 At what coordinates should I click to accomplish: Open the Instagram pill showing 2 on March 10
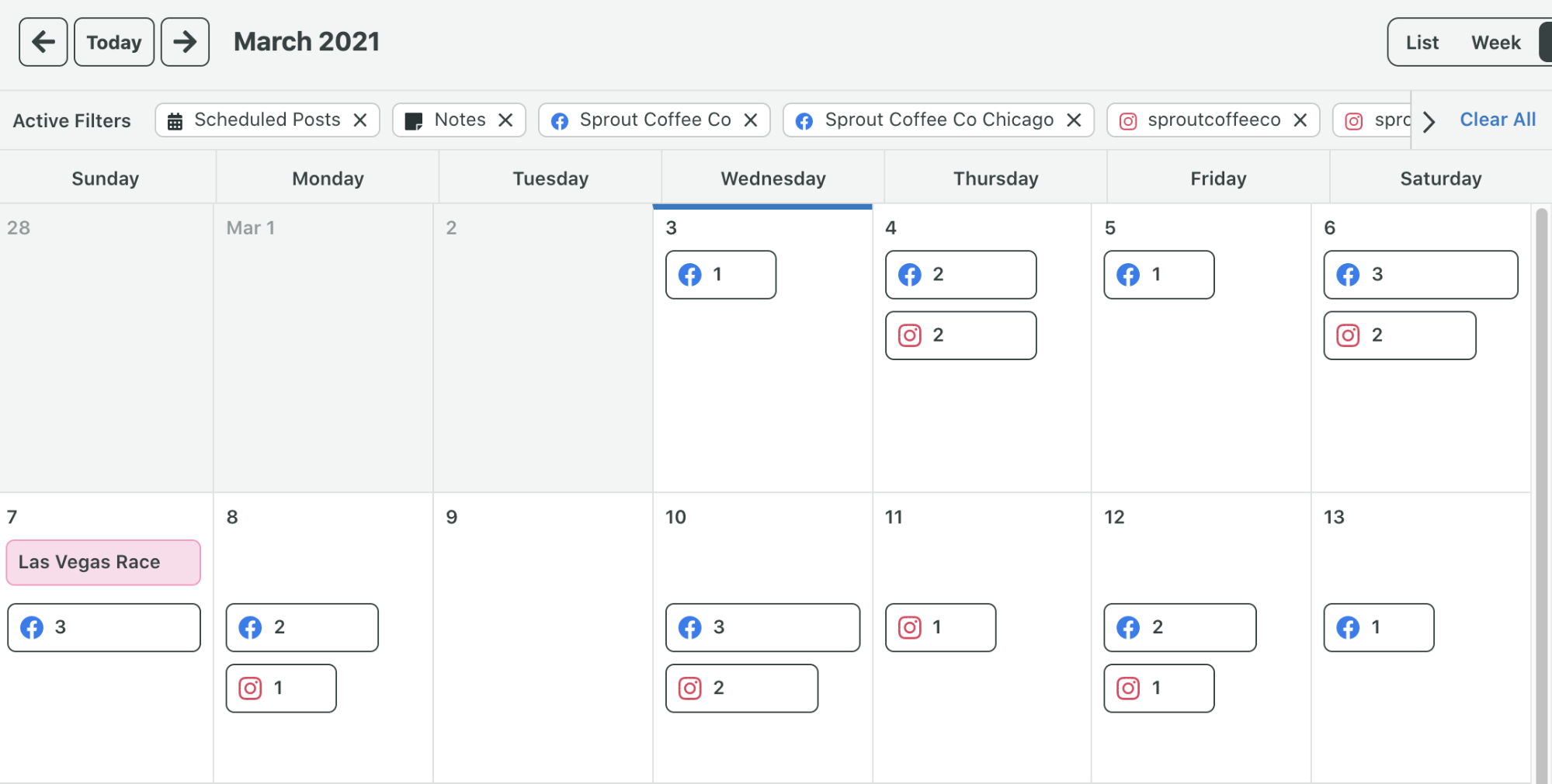(741, 688)
